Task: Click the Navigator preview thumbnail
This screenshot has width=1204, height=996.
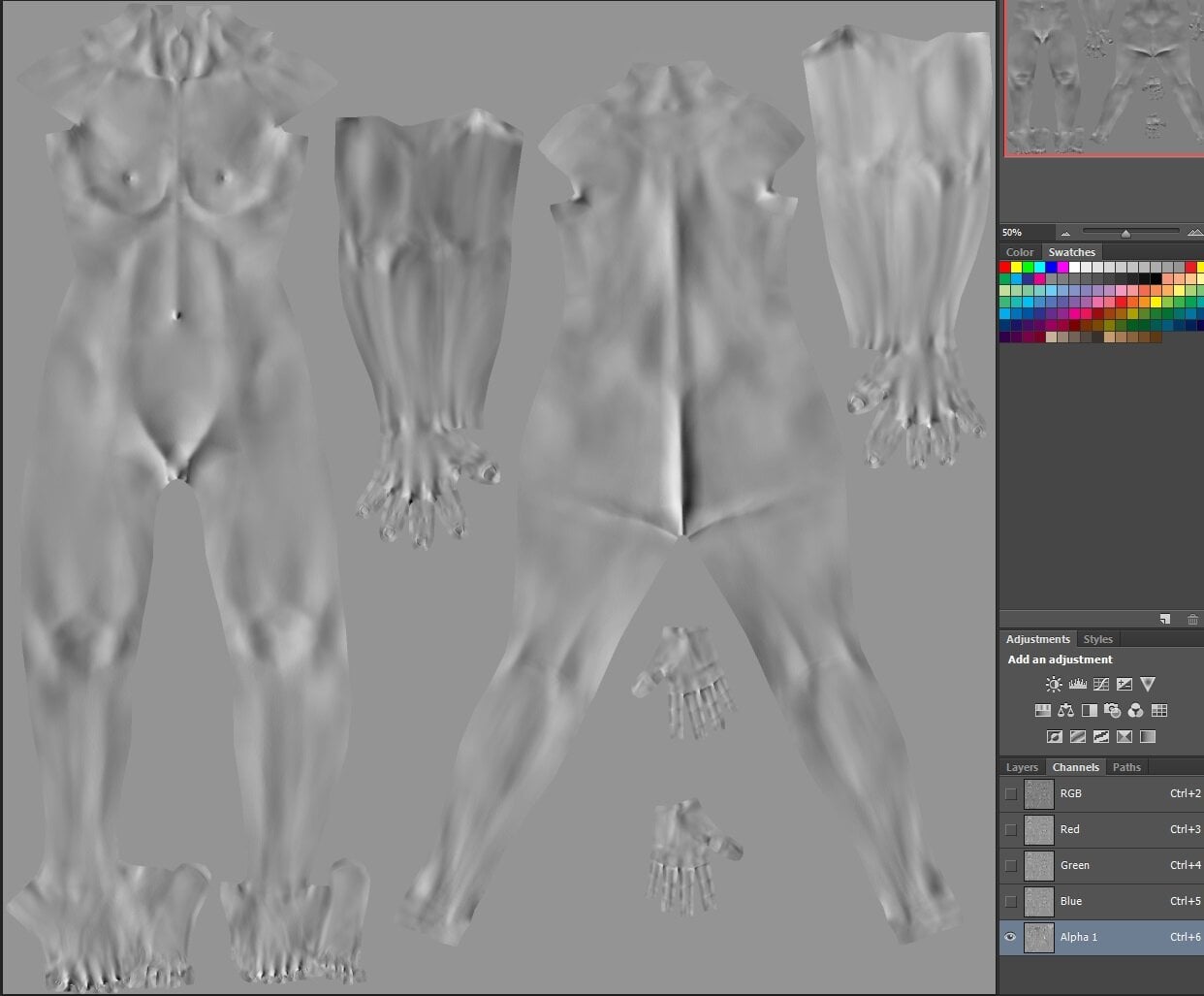Action: coord(1104,78)
